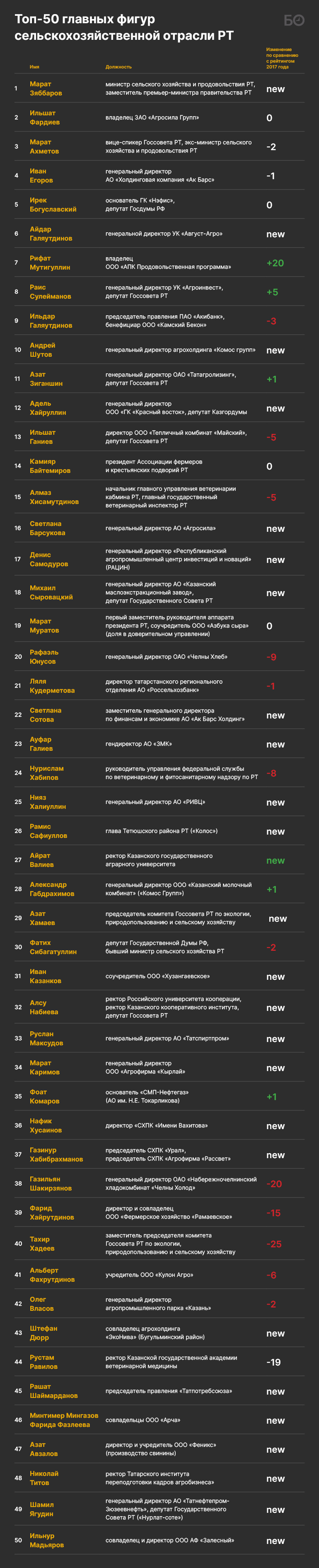Select the name Фатих Сибагатуллин
This screenshot has height=1568, width=319.
coord(53,947)
